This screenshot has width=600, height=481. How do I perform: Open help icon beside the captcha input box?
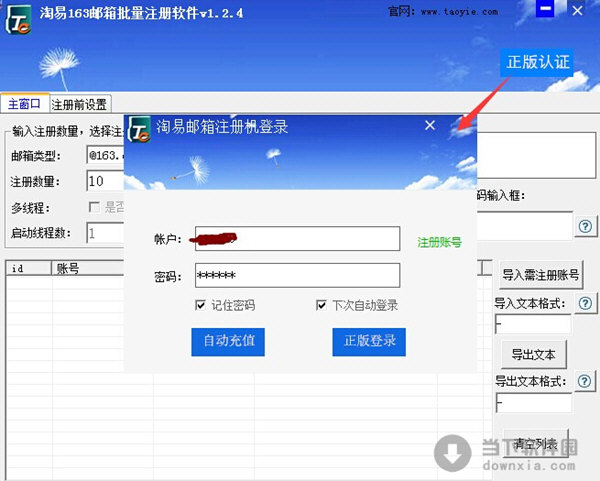pos(585,227)
